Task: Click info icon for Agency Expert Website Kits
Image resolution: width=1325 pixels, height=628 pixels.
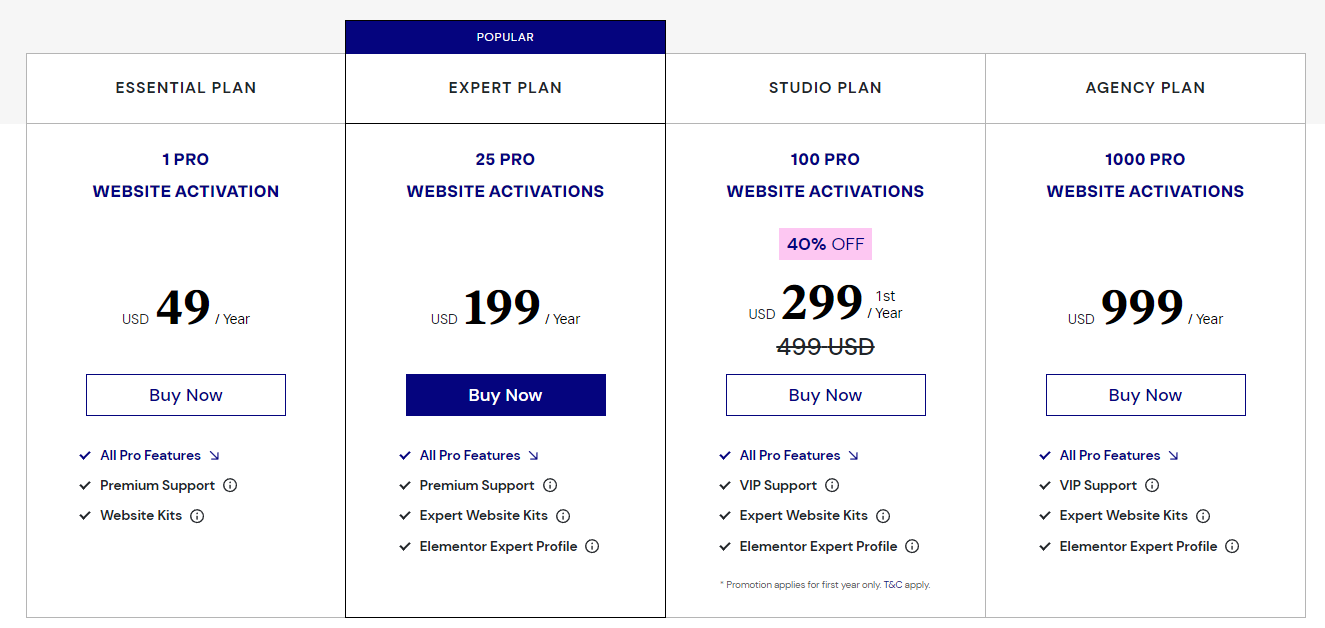Action: [1203, 516]
